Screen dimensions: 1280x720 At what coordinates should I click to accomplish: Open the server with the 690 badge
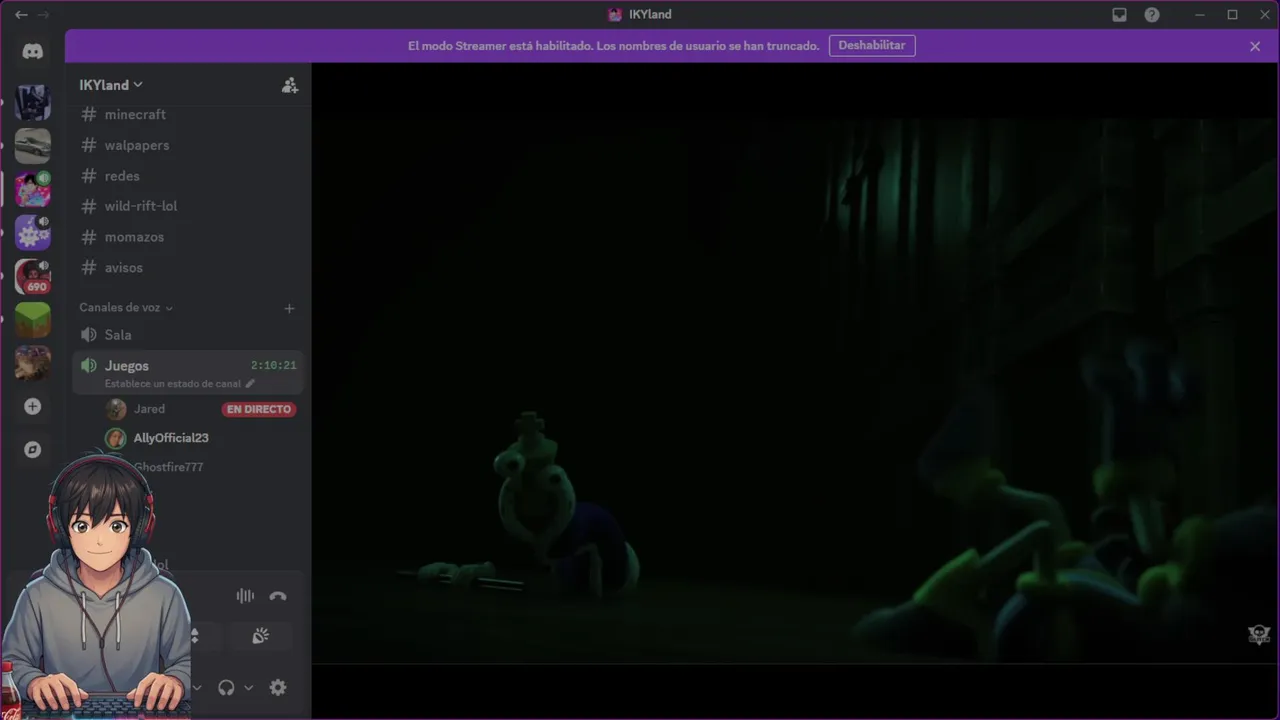coord(33,276)
